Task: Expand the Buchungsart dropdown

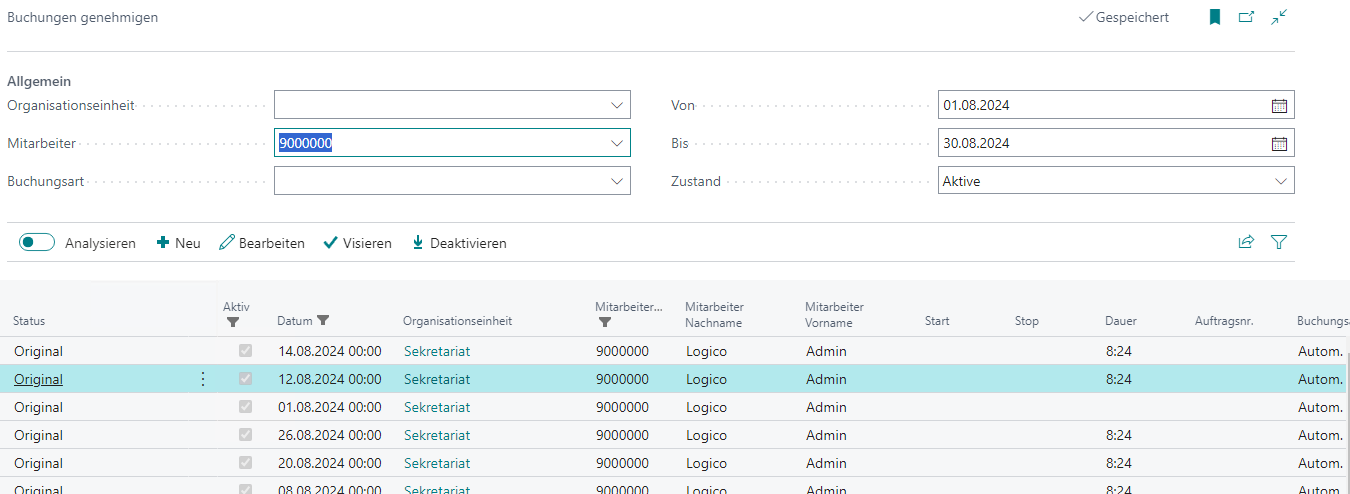Action: coord(616,181)
